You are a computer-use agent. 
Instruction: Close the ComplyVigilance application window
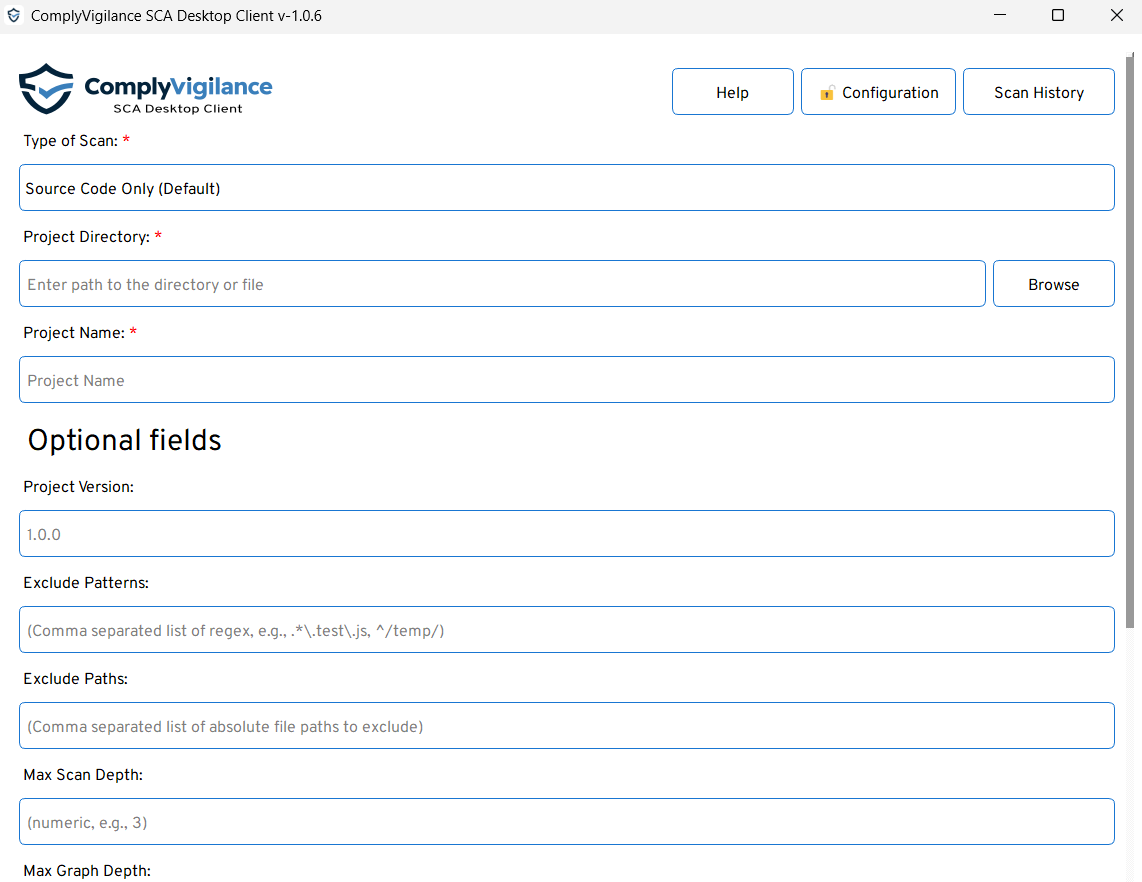[1117, 16]
